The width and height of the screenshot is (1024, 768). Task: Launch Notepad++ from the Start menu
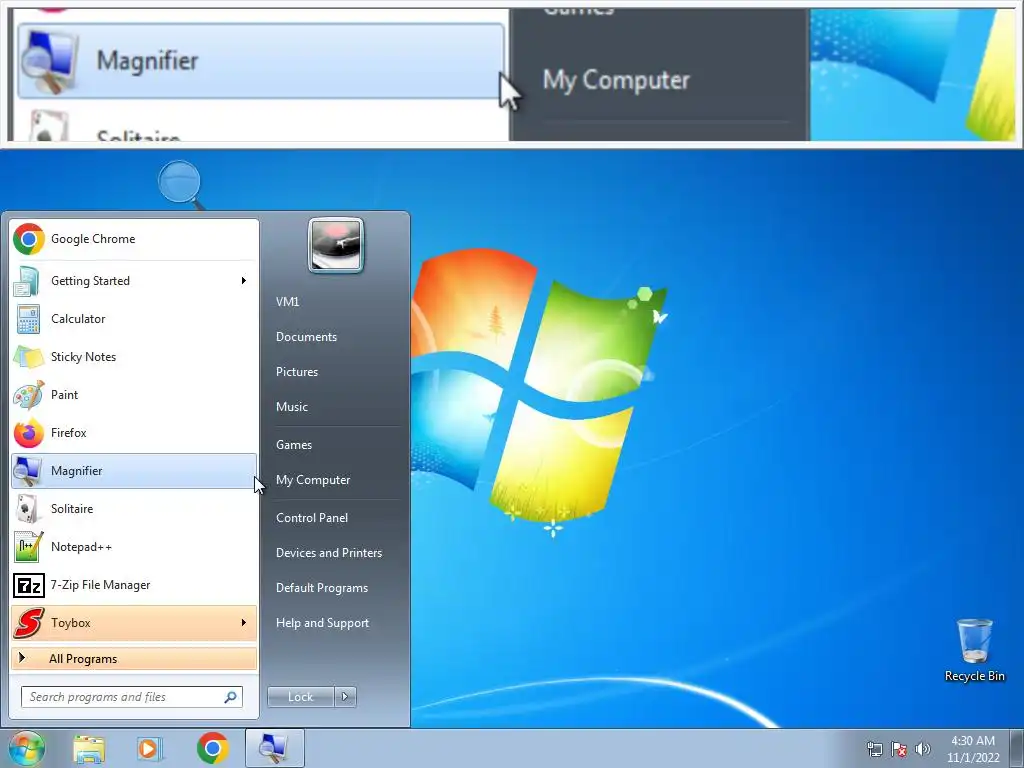(x=134, y=547)
